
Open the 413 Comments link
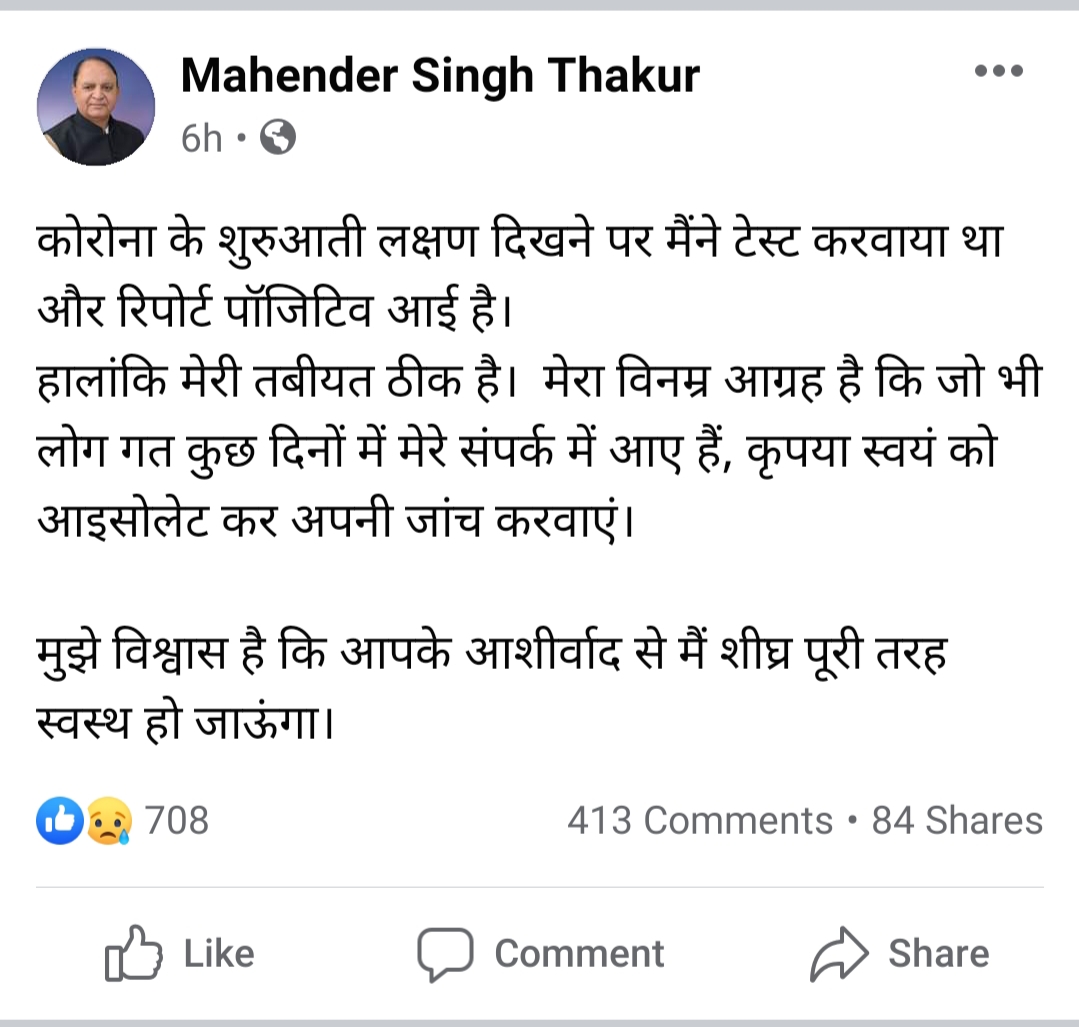coord(699,821)
